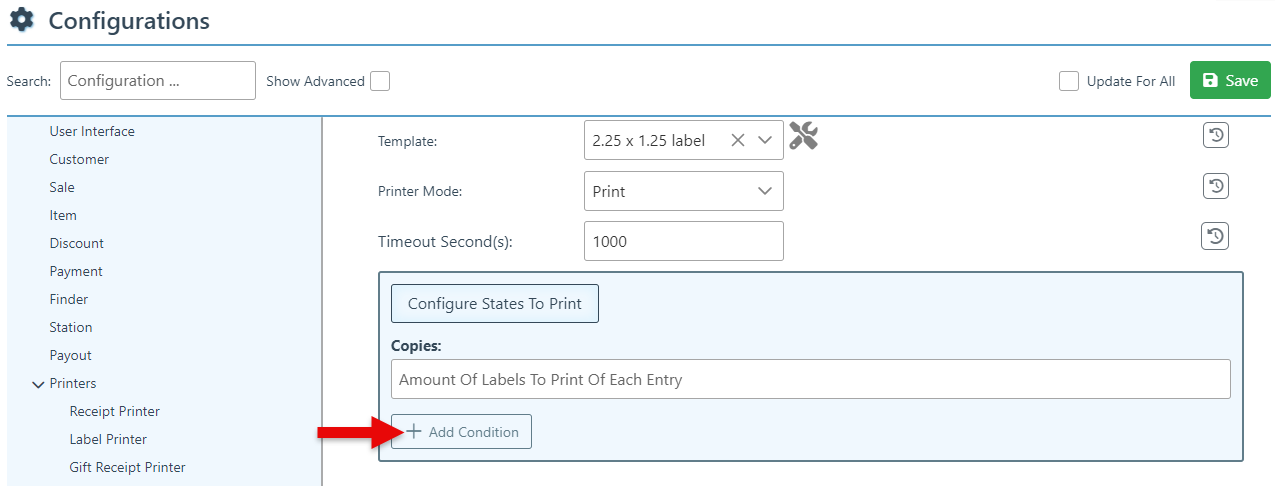Open the Receipt Printer settings
This screenshot has height=486, width=1275.
pyautogui.click(x=114, y=411)
